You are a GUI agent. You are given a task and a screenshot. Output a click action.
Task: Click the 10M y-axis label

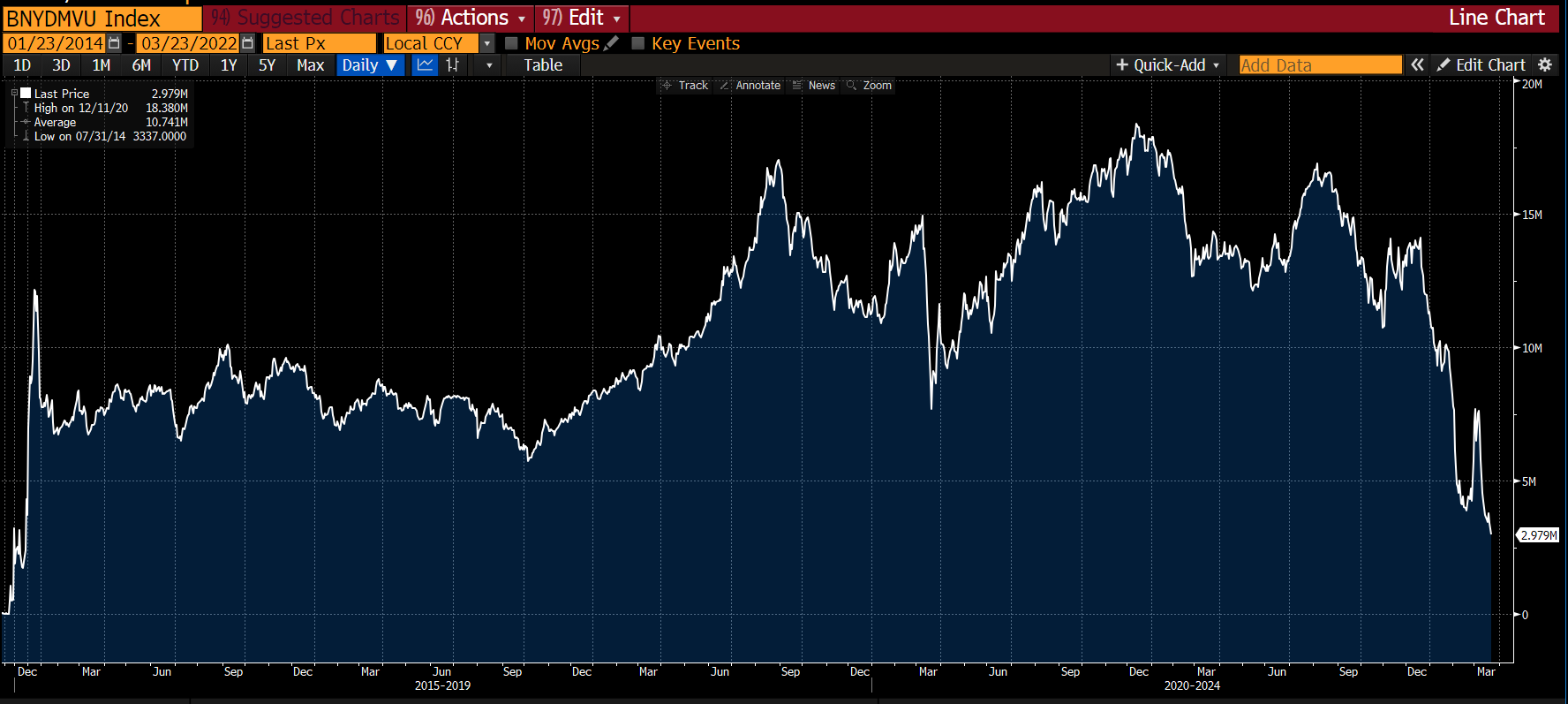[x=1532, y=348]
